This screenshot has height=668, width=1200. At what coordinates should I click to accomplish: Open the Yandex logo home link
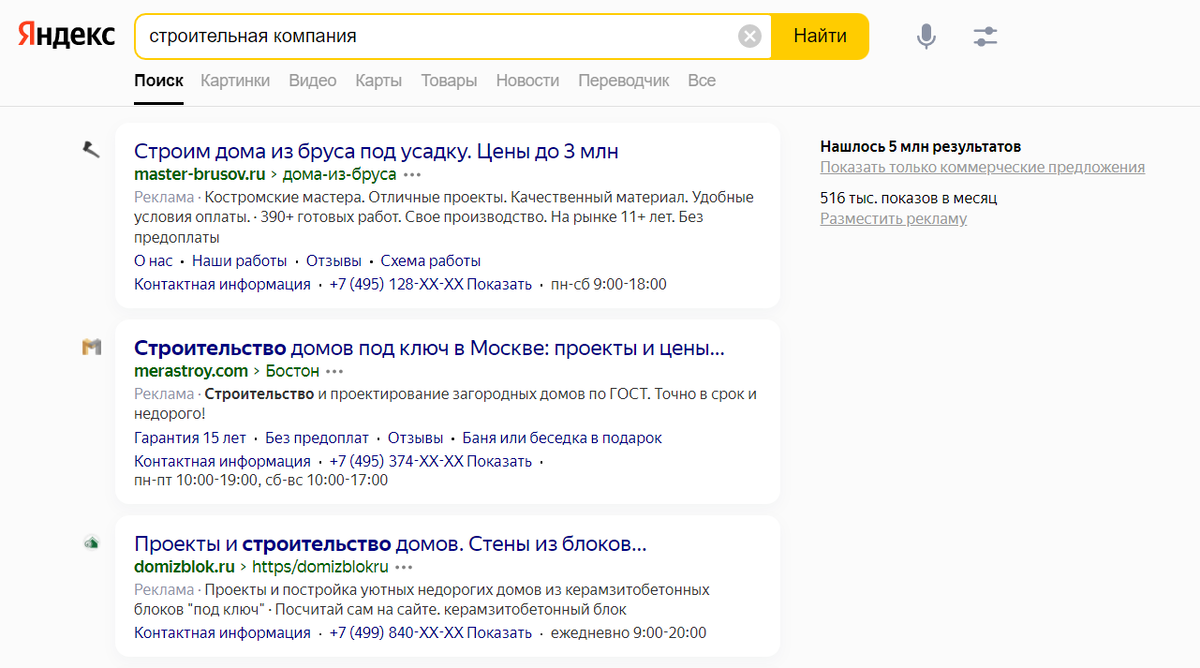(x=66, y=35)
